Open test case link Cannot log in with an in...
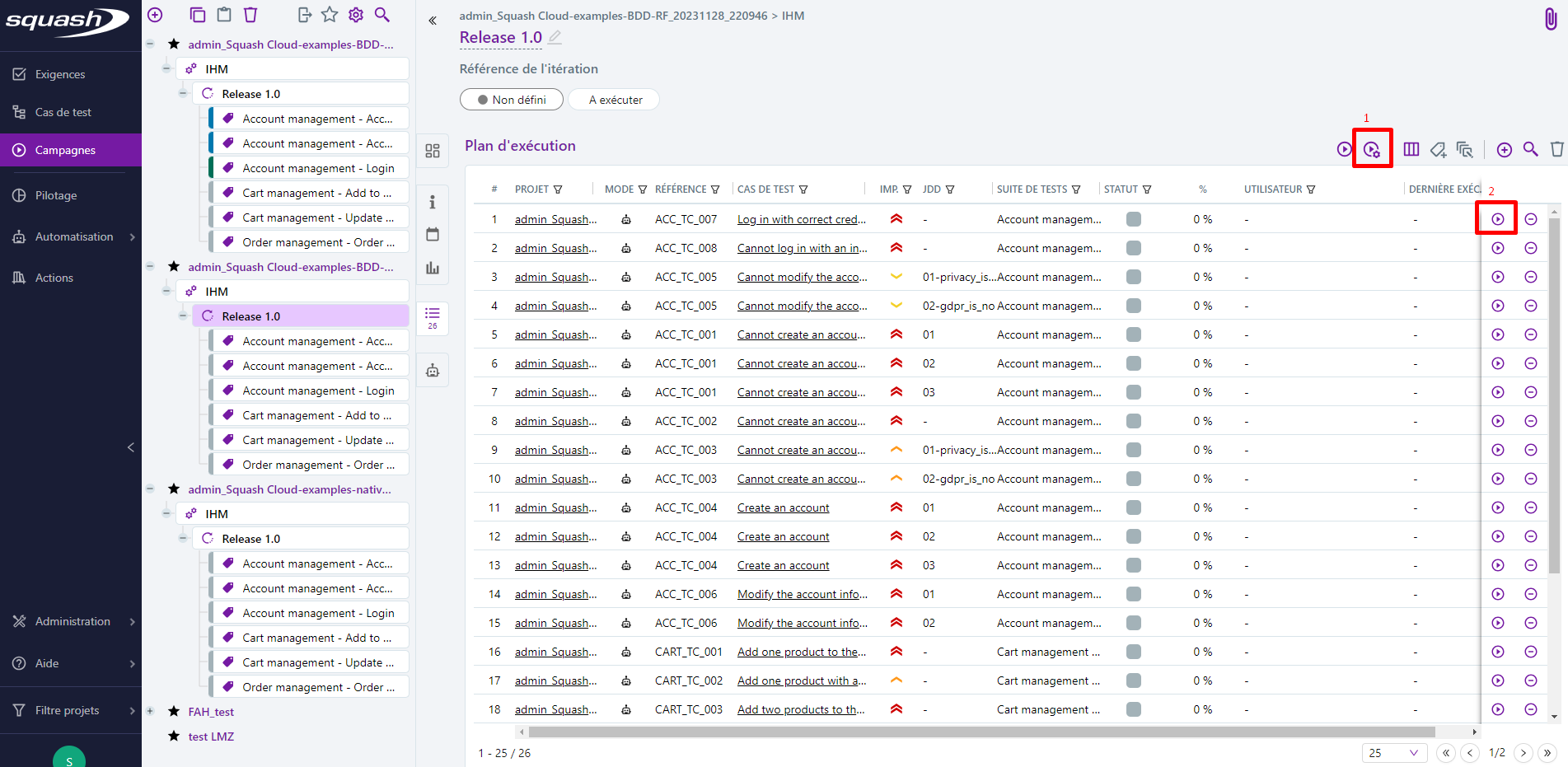Viewport: 1568px width, 767px height. [803, 248]
